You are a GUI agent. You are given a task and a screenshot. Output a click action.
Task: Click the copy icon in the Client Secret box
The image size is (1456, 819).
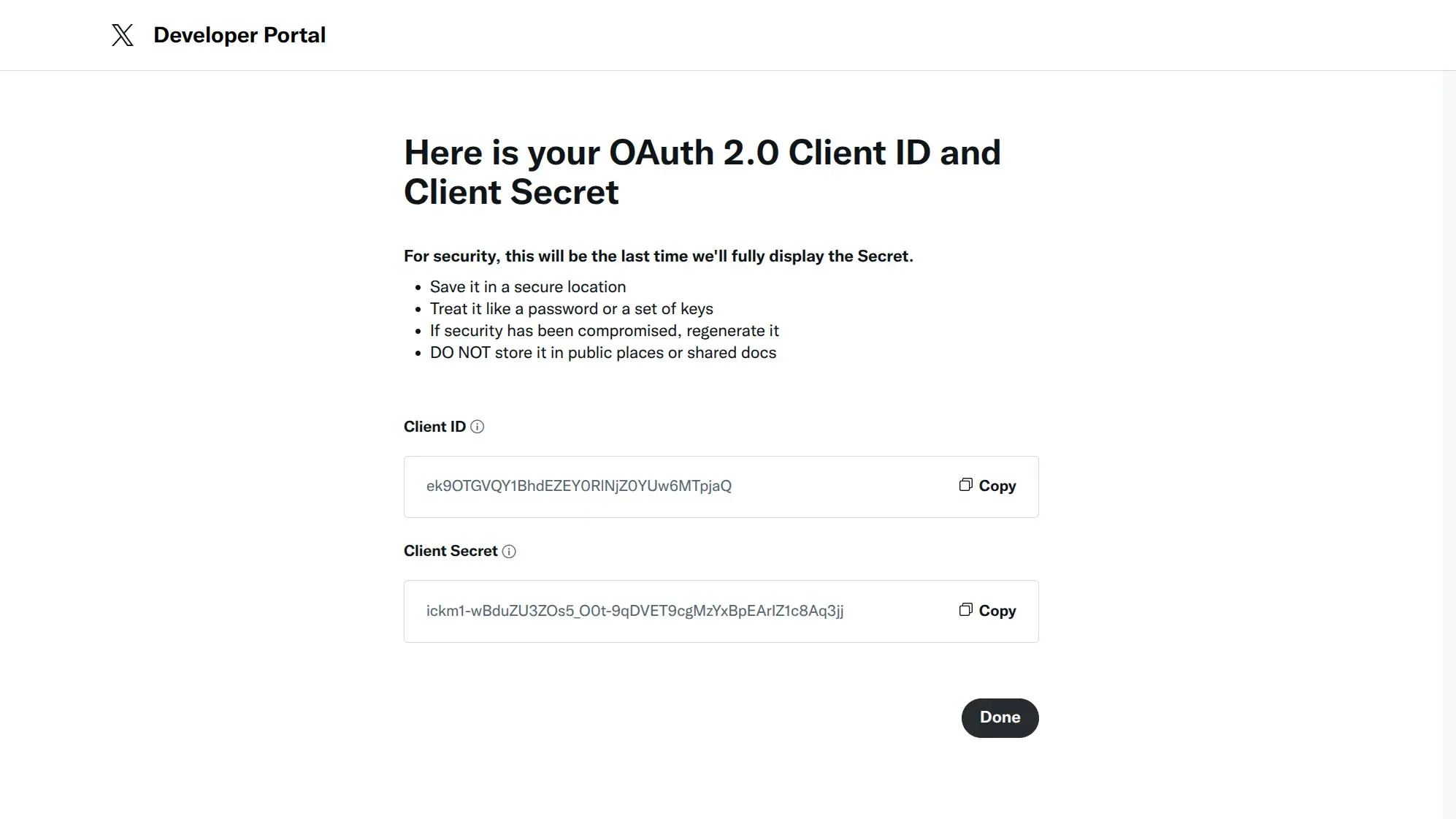(x=965, y=610)
